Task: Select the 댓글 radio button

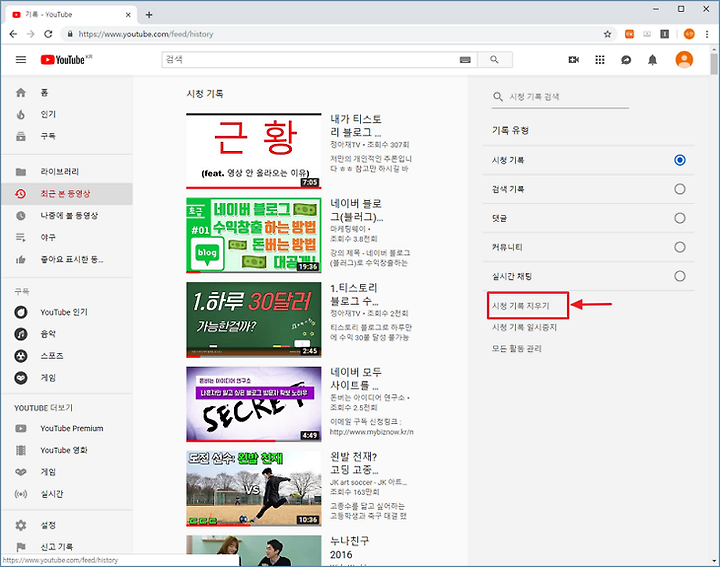Action: [x=680, y=218]
